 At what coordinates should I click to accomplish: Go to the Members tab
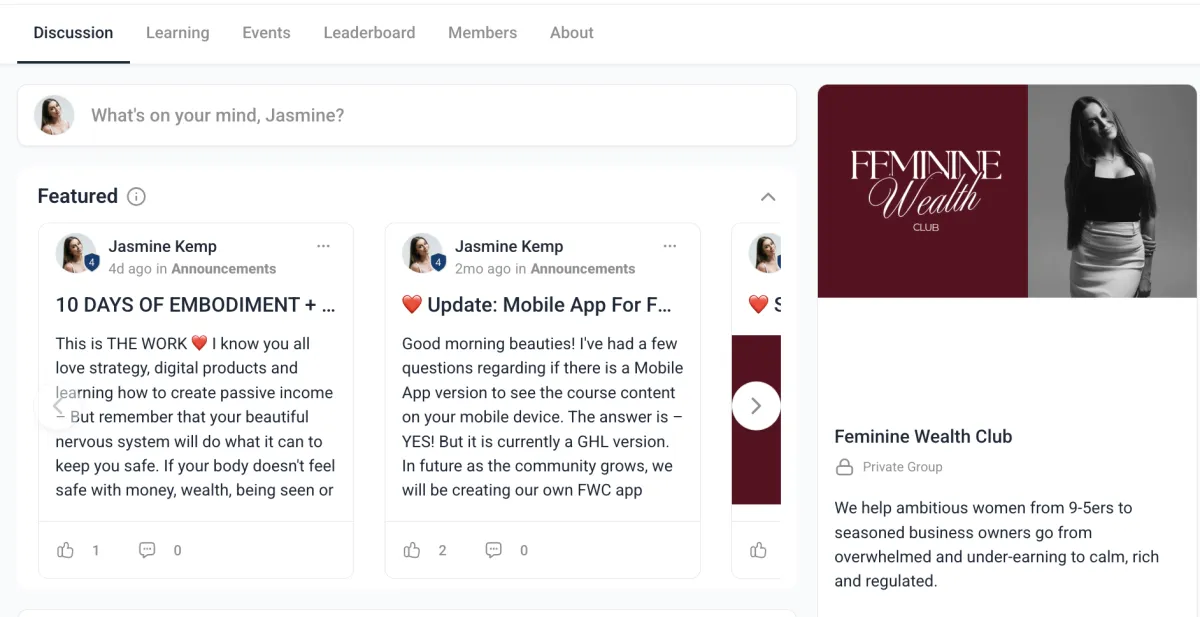(x=482, y=33)
